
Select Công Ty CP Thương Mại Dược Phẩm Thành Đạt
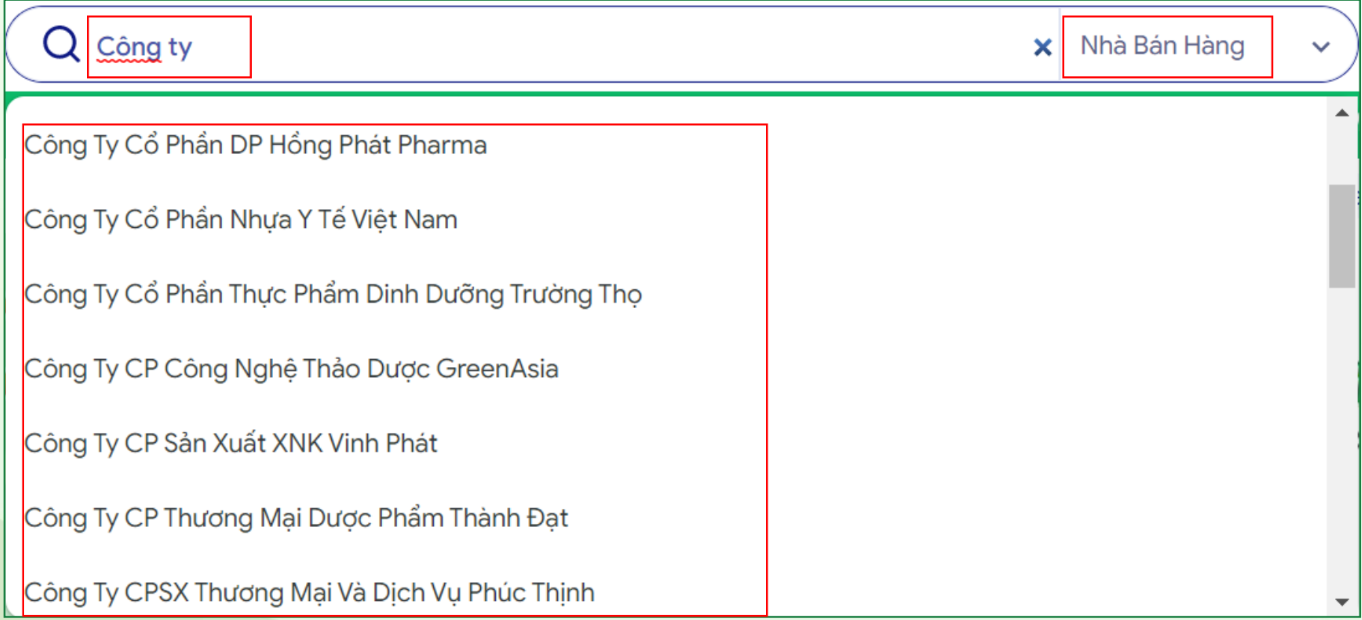(296, 518)
